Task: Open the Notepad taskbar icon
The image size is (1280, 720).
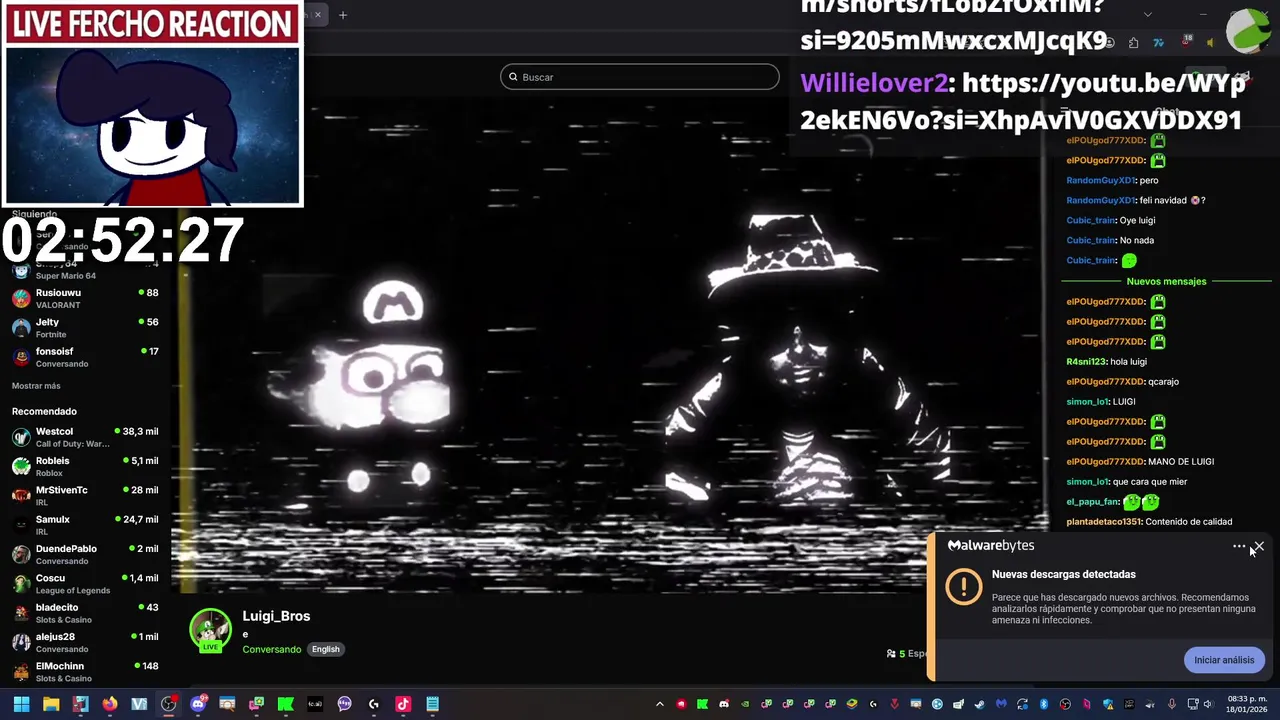Action: pos(432,704)
